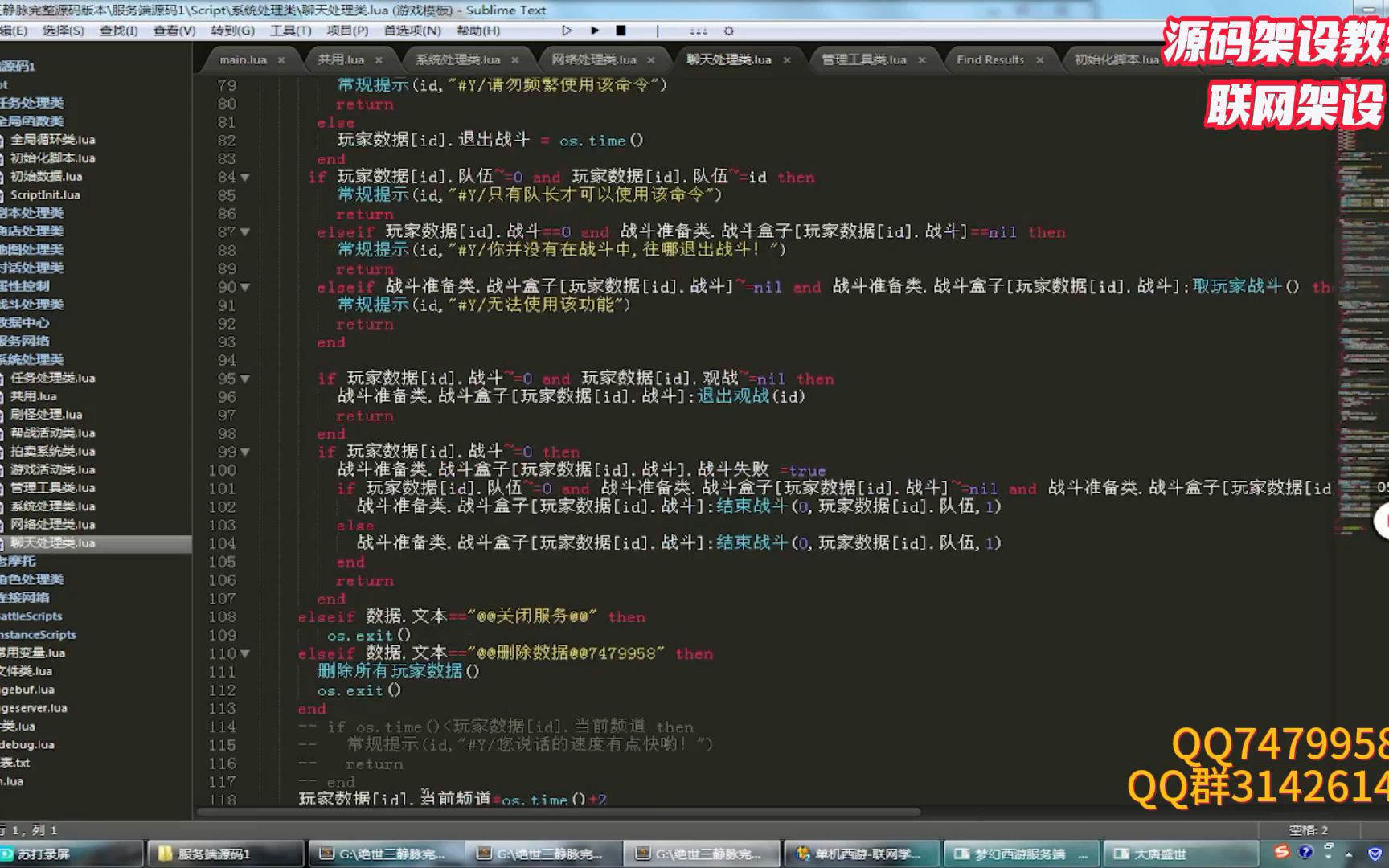Close the main.lua tab
The width and height of the screenshot is (1389, 868).
281,59
